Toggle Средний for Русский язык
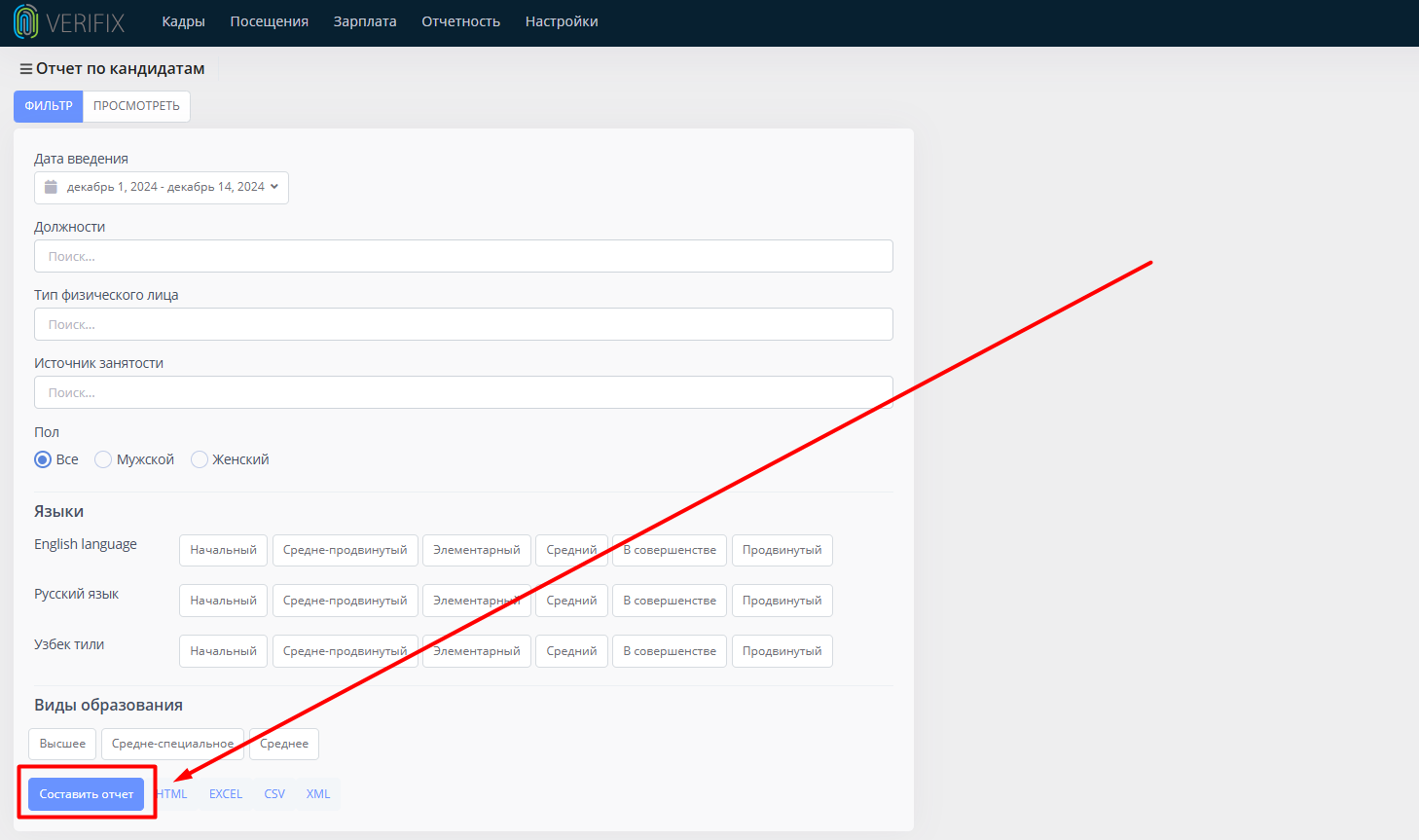1419x840 pixels. pos(571,601)
